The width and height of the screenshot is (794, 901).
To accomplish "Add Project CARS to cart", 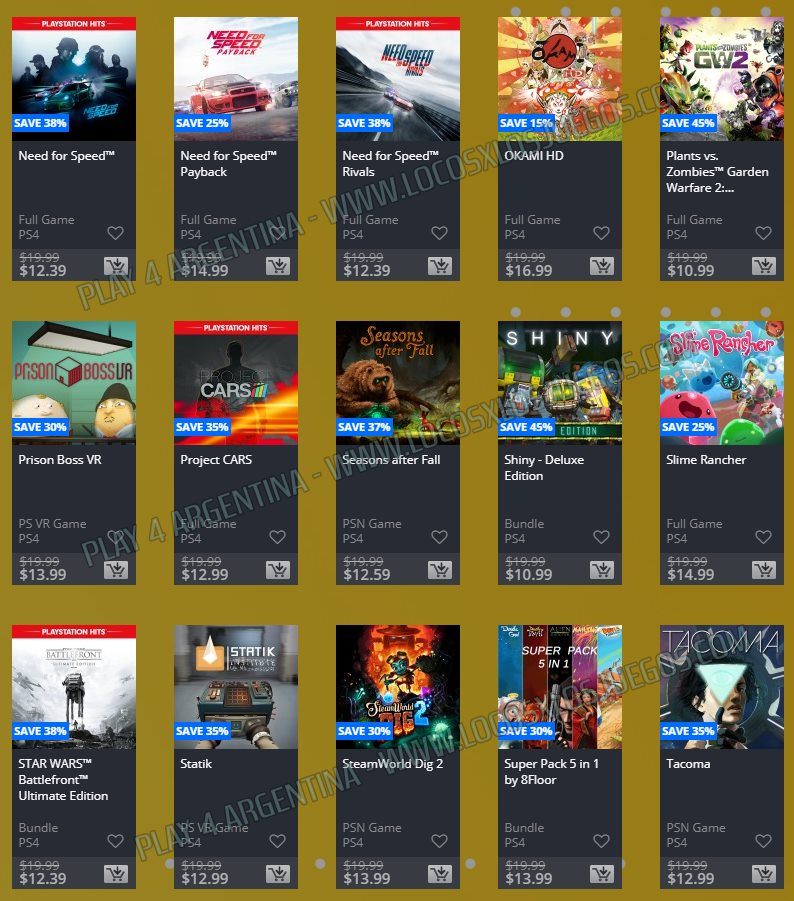I will tap(277, 570).
